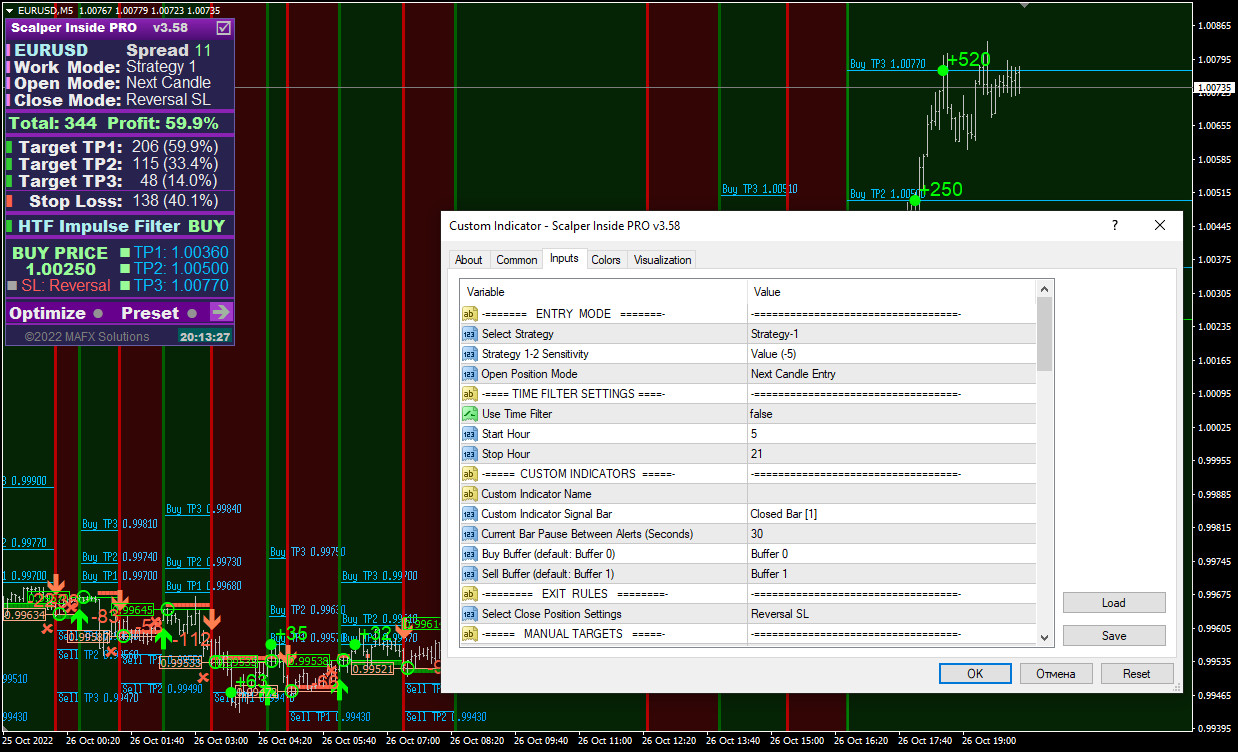This screenshot has height=752, width=1238.
Task: Click the icon beside Open Position Mode
Action: pyautogui.click(x=469, y=374)
